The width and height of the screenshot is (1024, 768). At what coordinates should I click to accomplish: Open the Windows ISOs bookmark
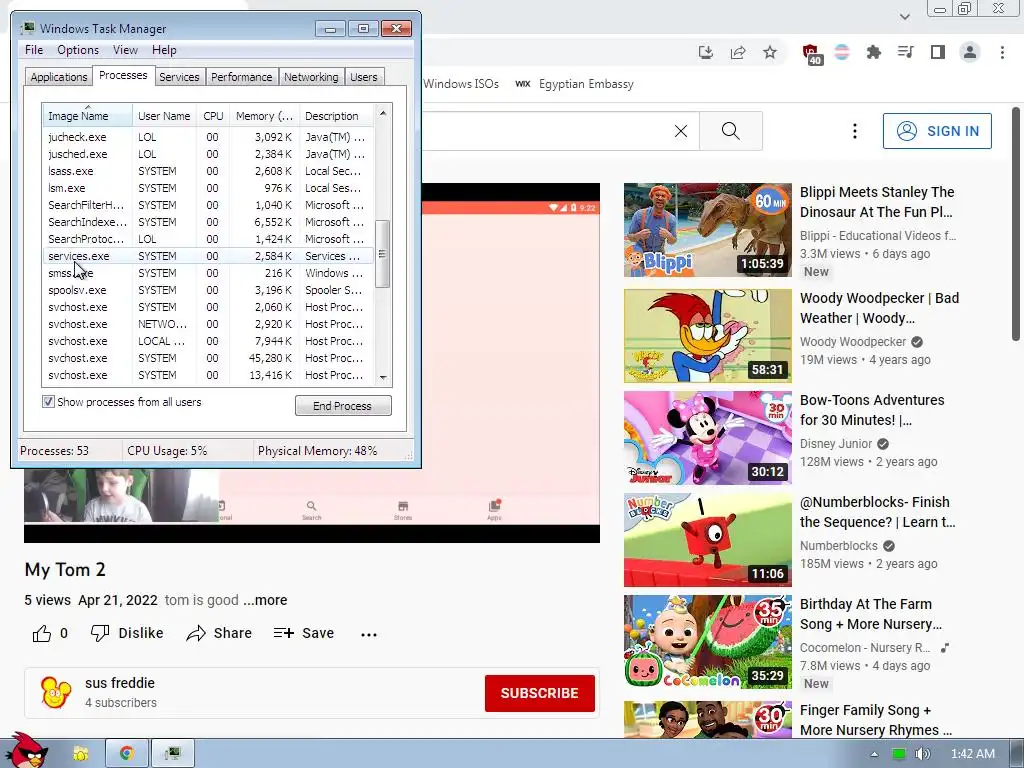click(x=461, y=84)
